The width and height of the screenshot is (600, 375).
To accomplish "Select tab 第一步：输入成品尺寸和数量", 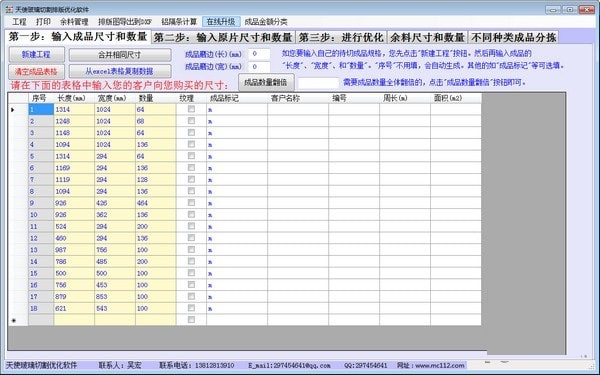I will coord(78,37).
